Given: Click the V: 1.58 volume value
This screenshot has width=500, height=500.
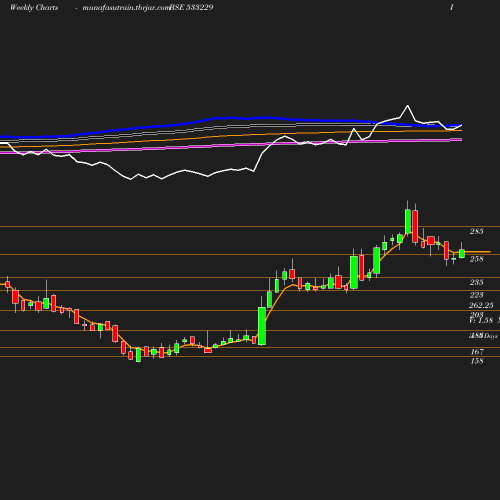Looking at the screenshot, I should click(x=481, y=320).
